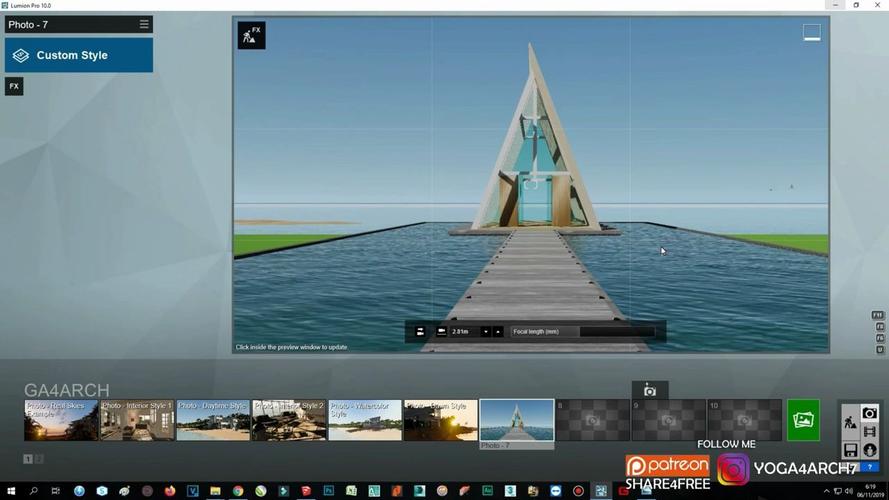This screenshot has height=500, width=889.
Task: Open Windows taskbar search
Action: (x=33, y=491)
